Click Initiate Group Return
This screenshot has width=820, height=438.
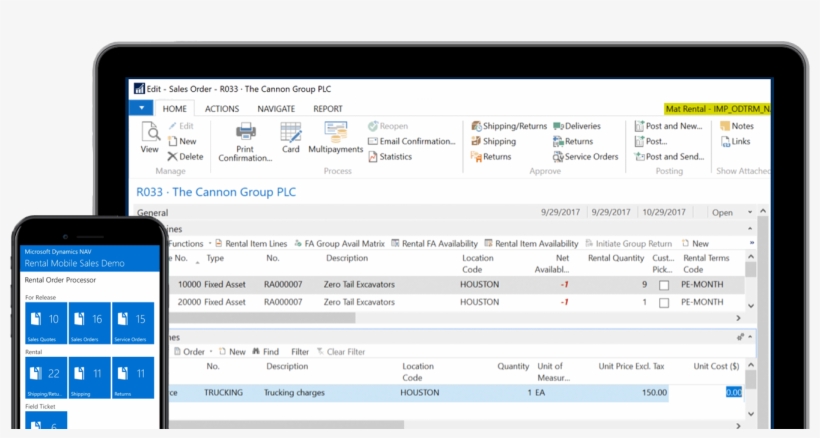coord(629,244)
